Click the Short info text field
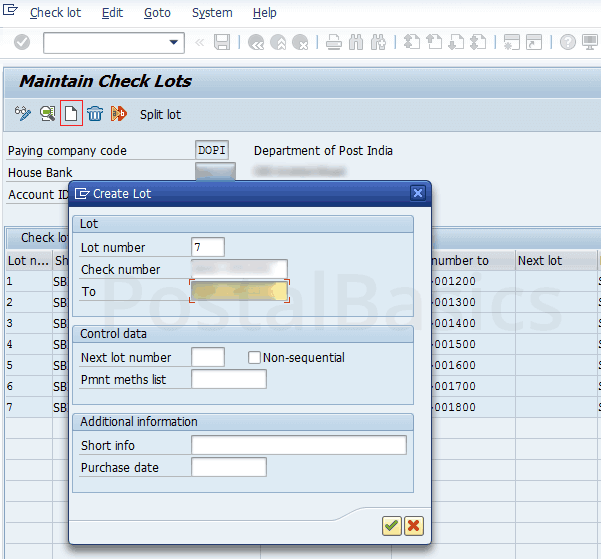The image size is (601, 559). point(299,445)
